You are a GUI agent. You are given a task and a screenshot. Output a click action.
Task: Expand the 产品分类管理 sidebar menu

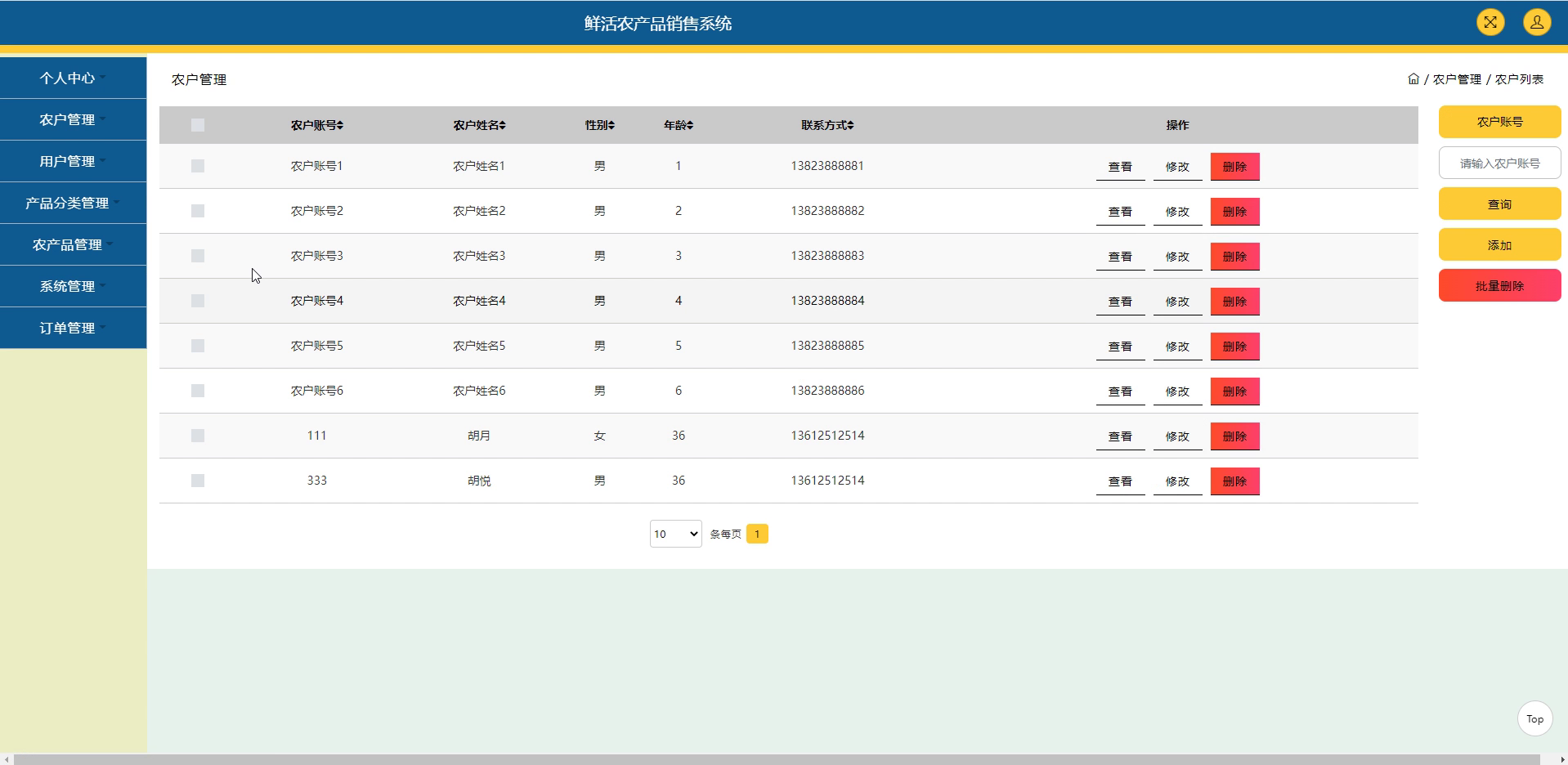[x=74, y=203]
